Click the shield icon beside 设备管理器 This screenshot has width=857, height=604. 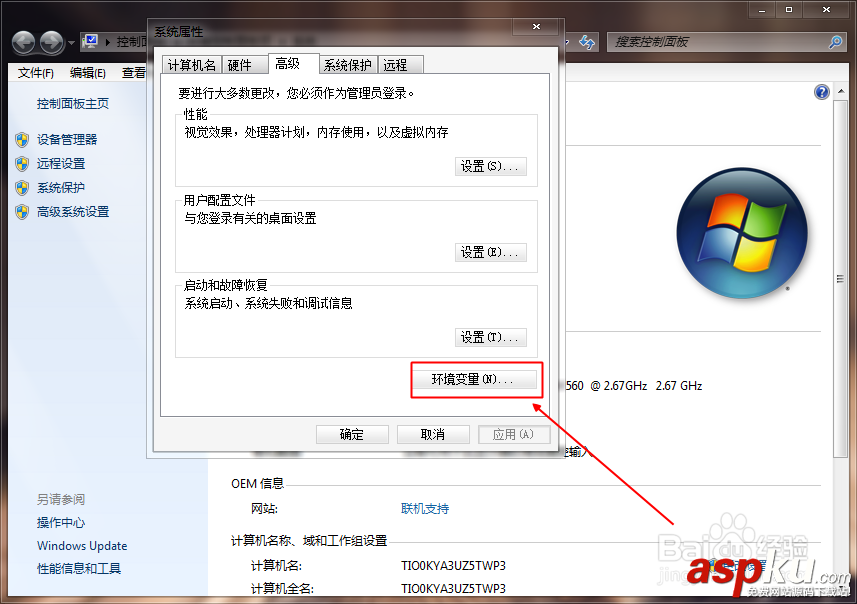tap(22, 140)
